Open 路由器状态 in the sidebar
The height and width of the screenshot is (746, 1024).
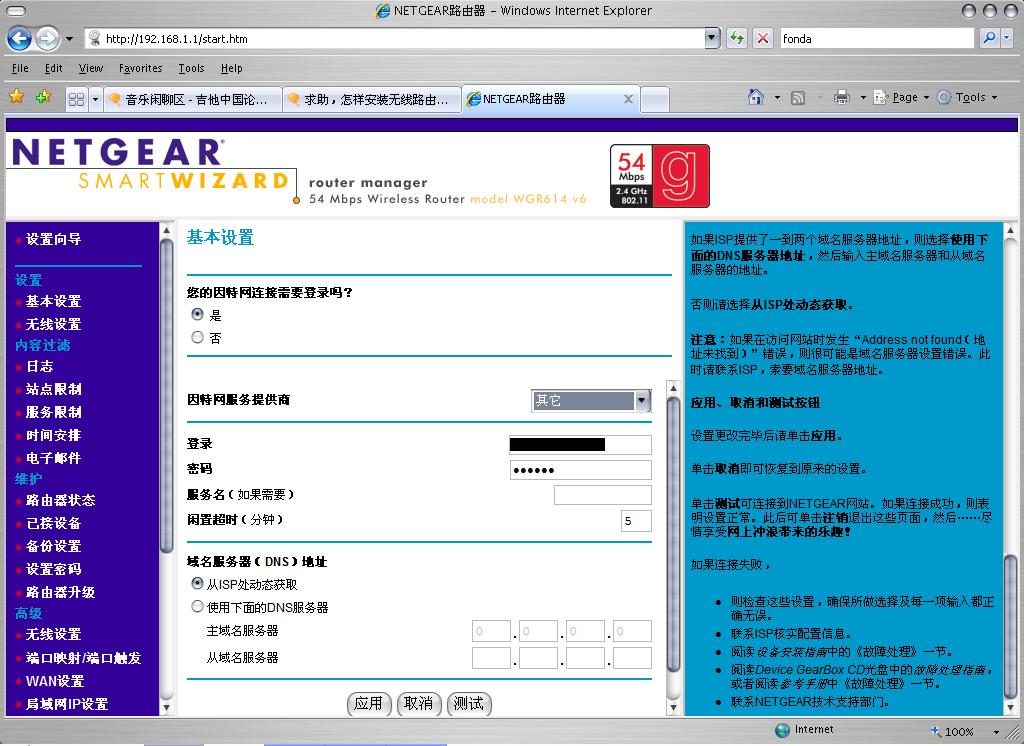pyautogui.click(x=60, y=500)
